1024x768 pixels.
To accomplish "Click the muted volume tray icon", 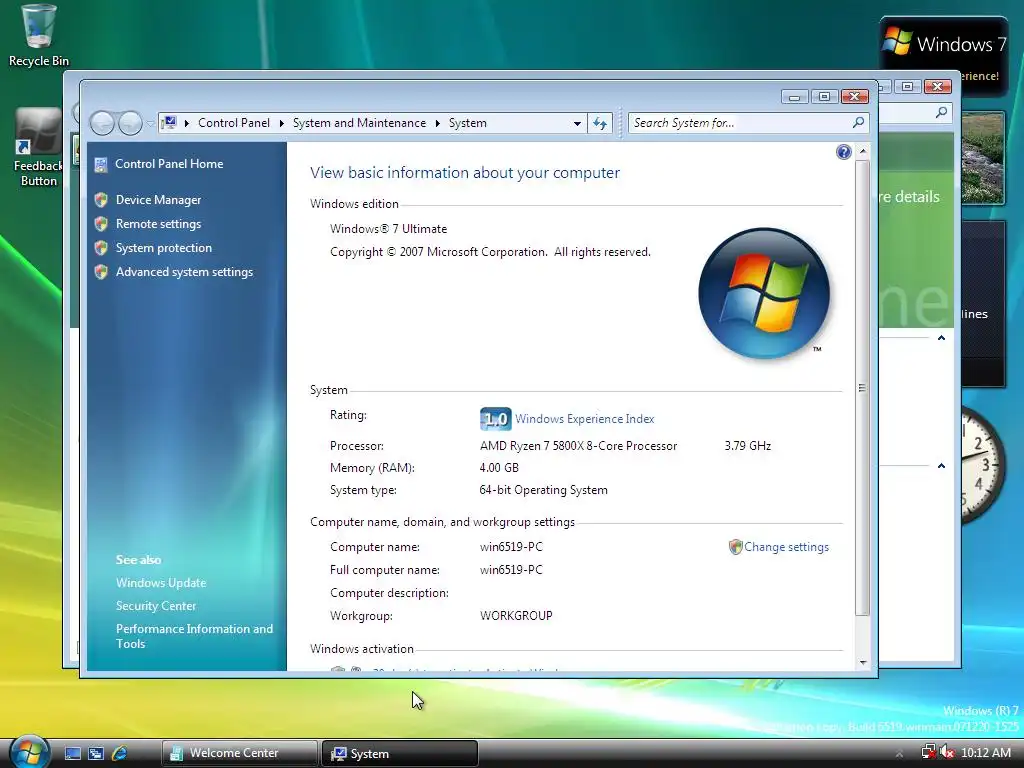I will pos(946,752).
